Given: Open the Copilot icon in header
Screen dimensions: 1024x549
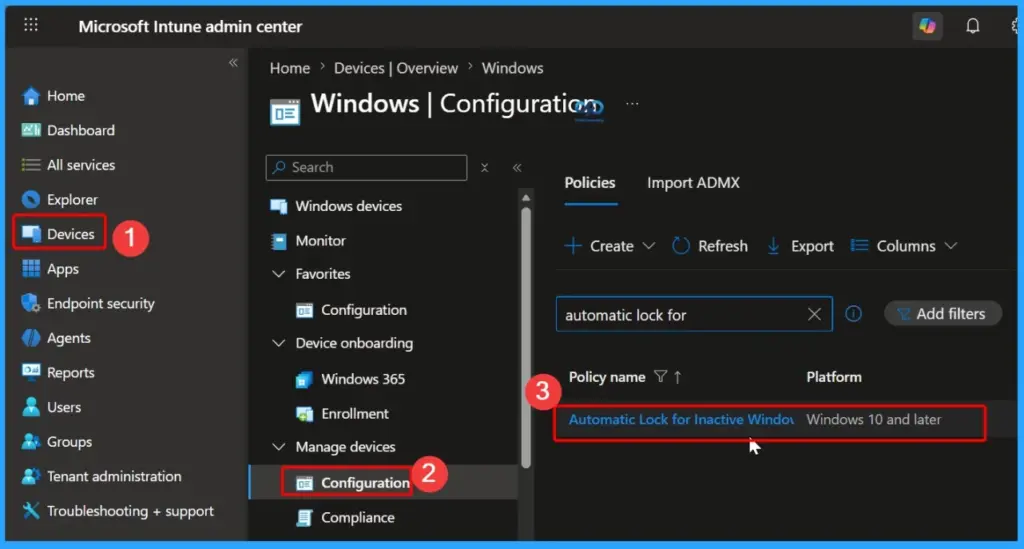Looking at the screenshot, I should (927, 26).
